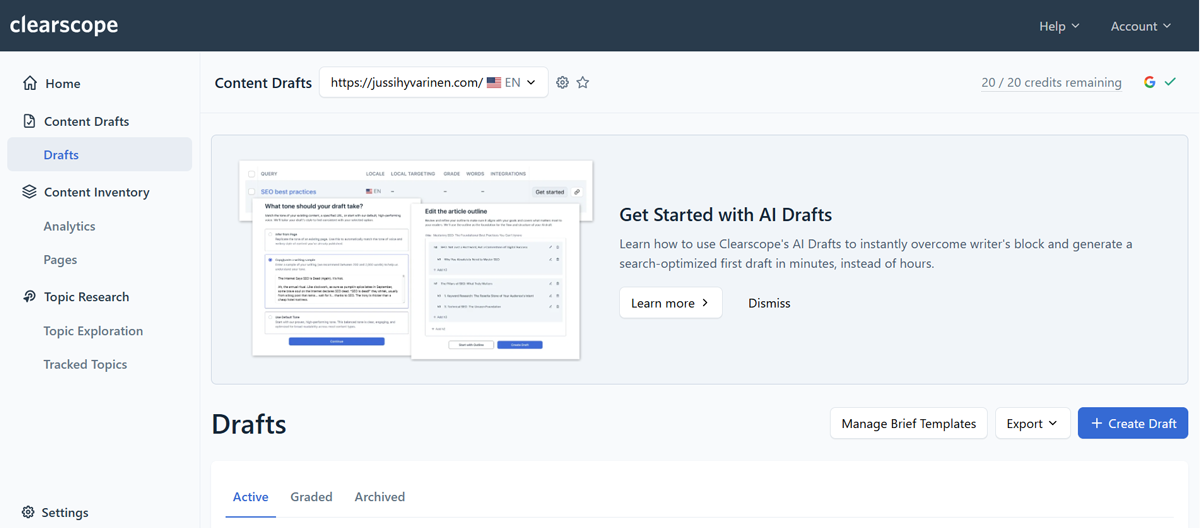This screenshot has width=1200, height=528.
Task: Open the Help menu
Action: pyautogui.click(x=1059, y=26)
